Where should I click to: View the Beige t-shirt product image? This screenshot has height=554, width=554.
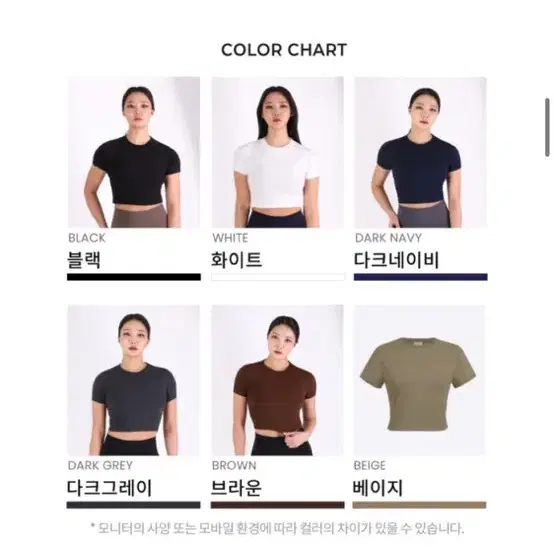click(x=419, y=381)
